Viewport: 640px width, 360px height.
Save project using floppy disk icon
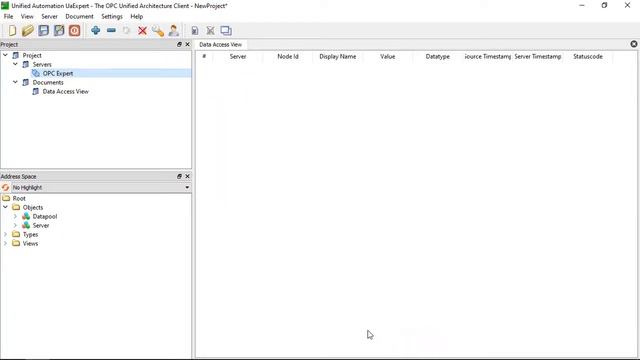coord(43,31)
